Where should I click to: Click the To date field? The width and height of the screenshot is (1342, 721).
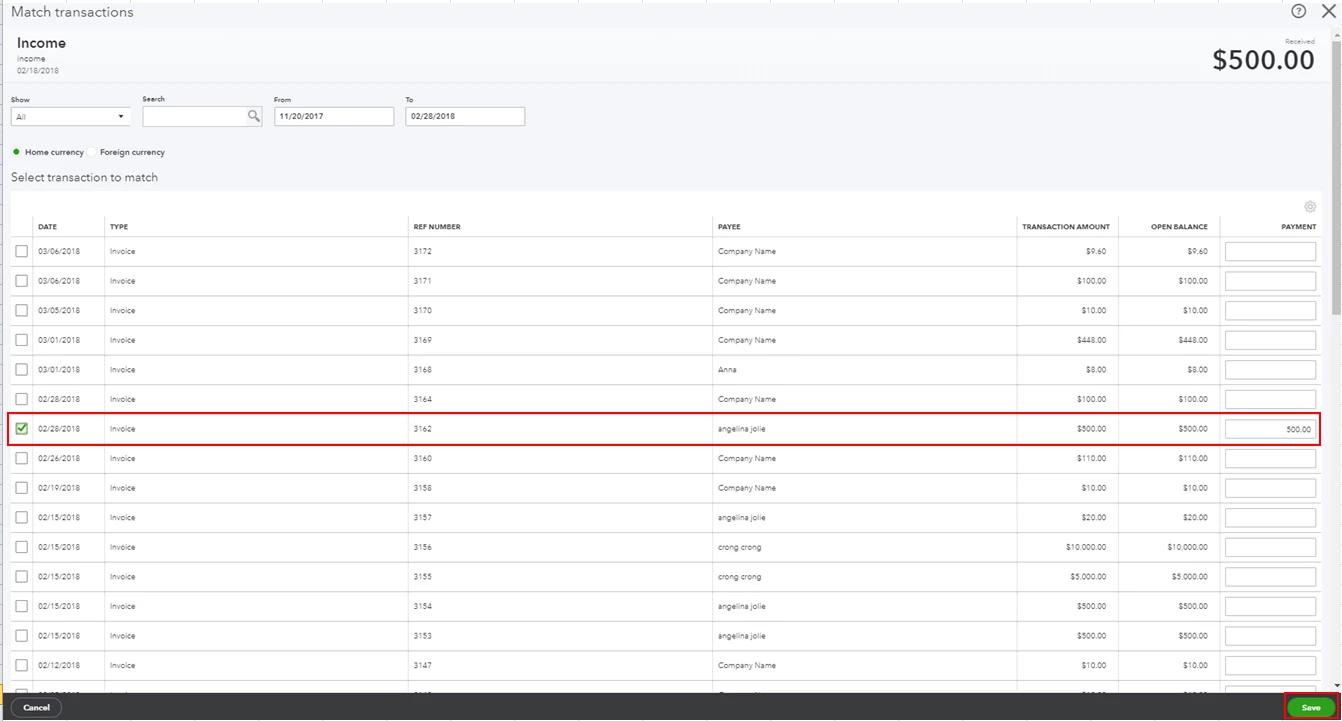pyautogui.click(x=465, y=116)
